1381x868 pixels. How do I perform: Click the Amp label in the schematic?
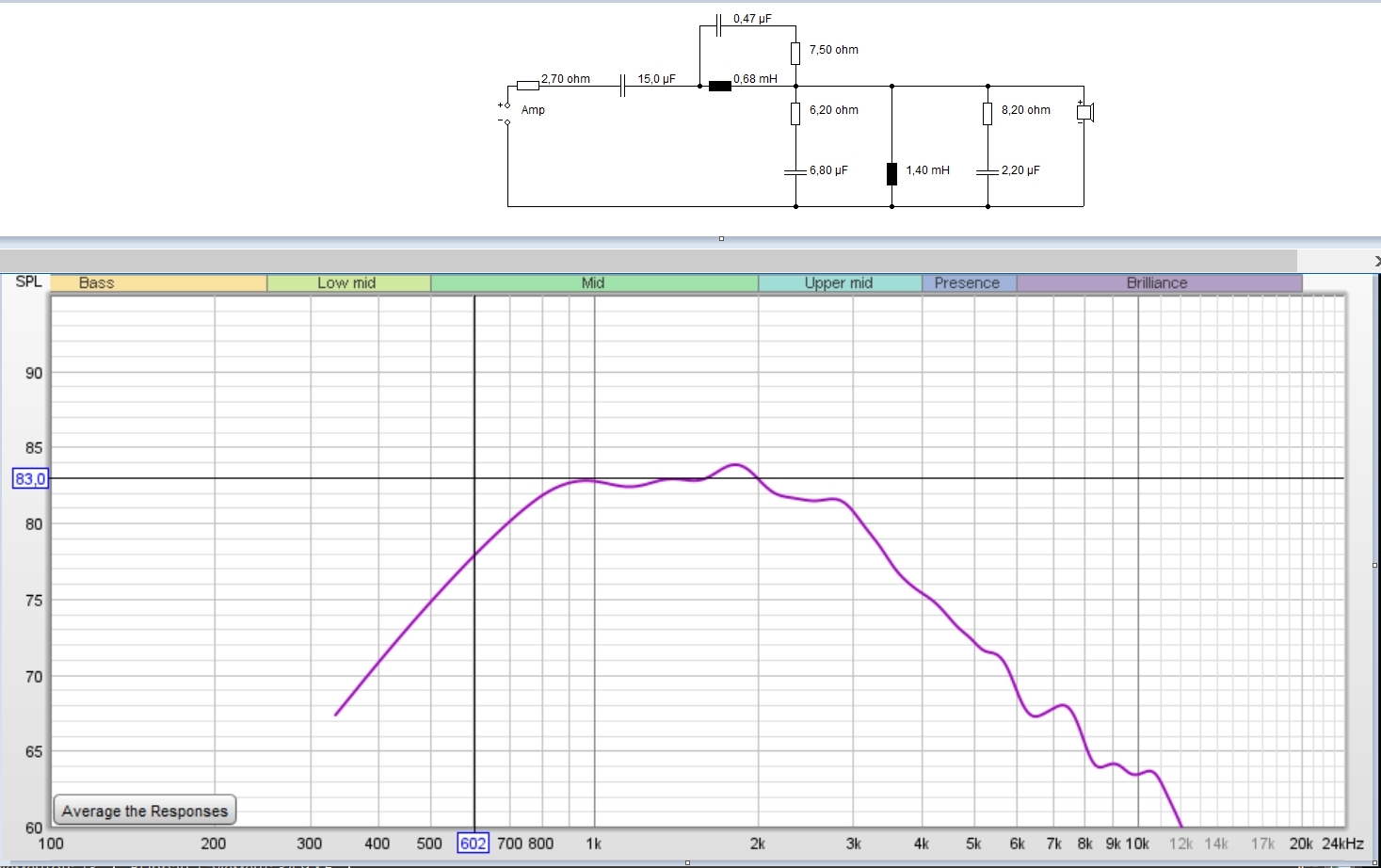[x=533, y=110]
